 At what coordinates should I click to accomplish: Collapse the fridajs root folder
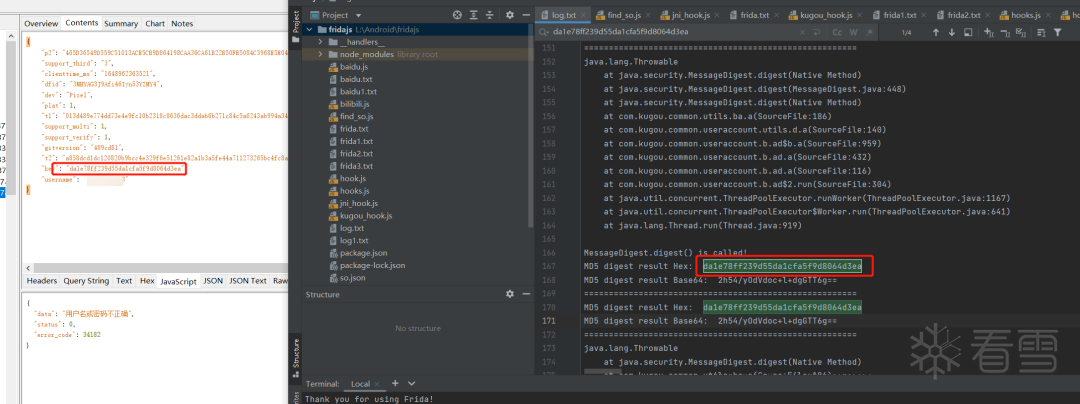[x=309, y=30]
